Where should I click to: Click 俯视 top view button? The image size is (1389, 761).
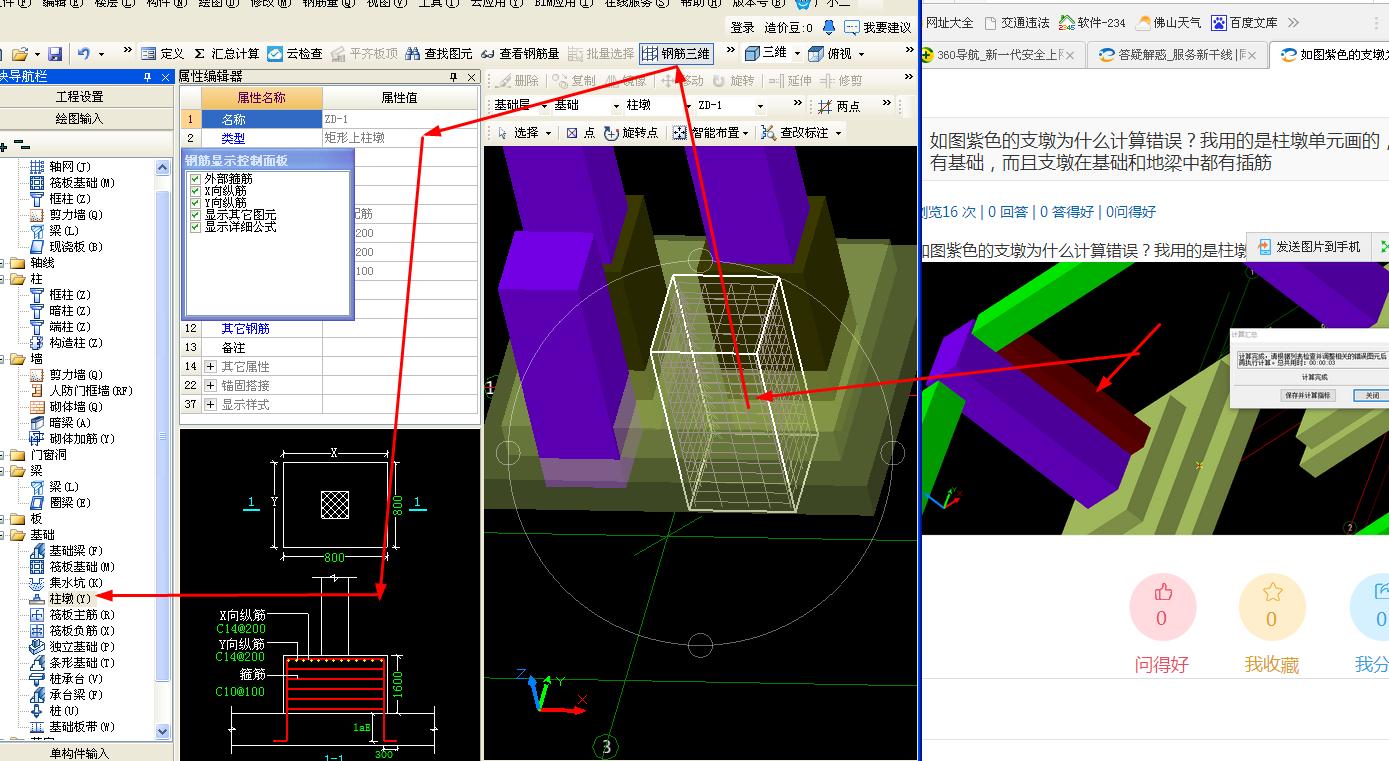click(x=830, y=54)
